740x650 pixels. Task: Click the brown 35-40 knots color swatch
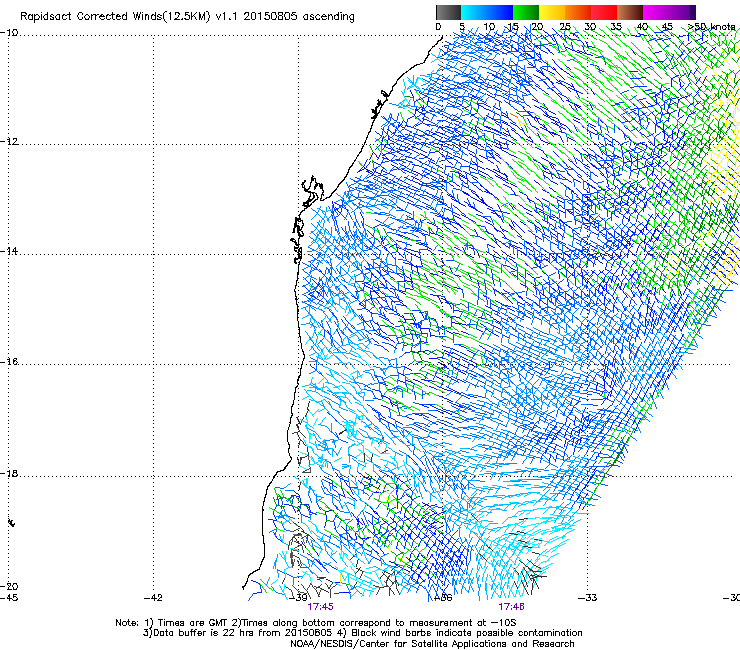[630, 12]
